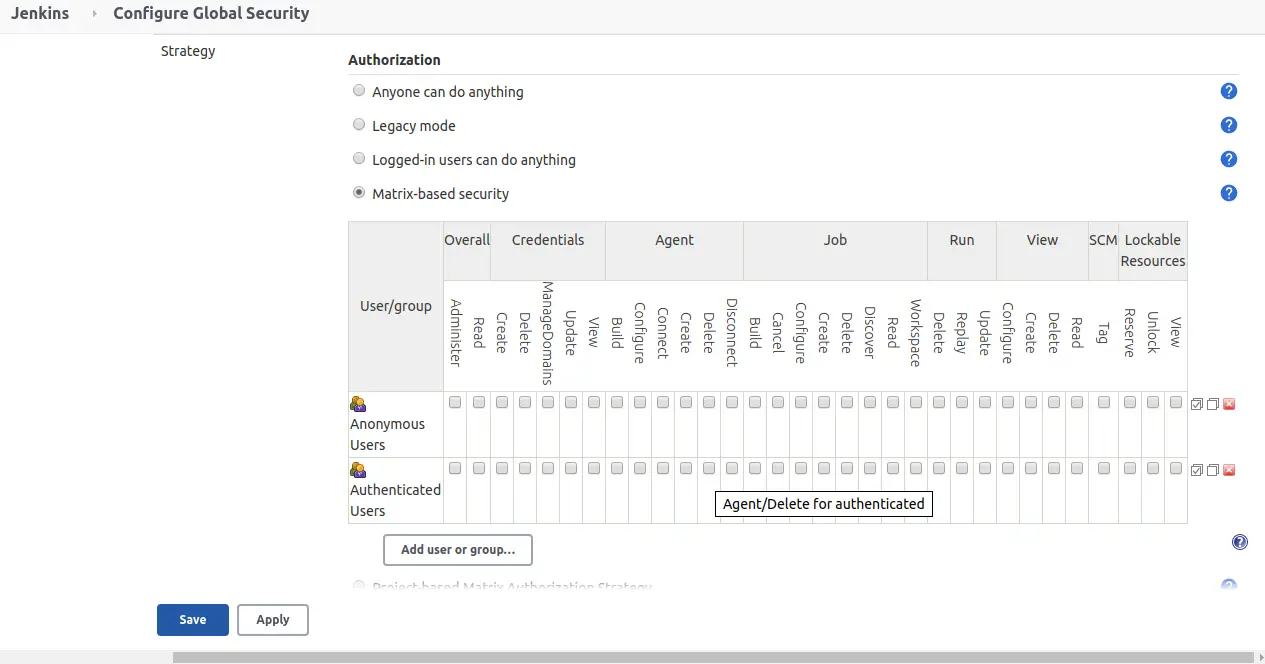The width and height of the screenshot is (1265, 664).
Task: Click the Anonymous Users row label
Action: coord(388,434)
